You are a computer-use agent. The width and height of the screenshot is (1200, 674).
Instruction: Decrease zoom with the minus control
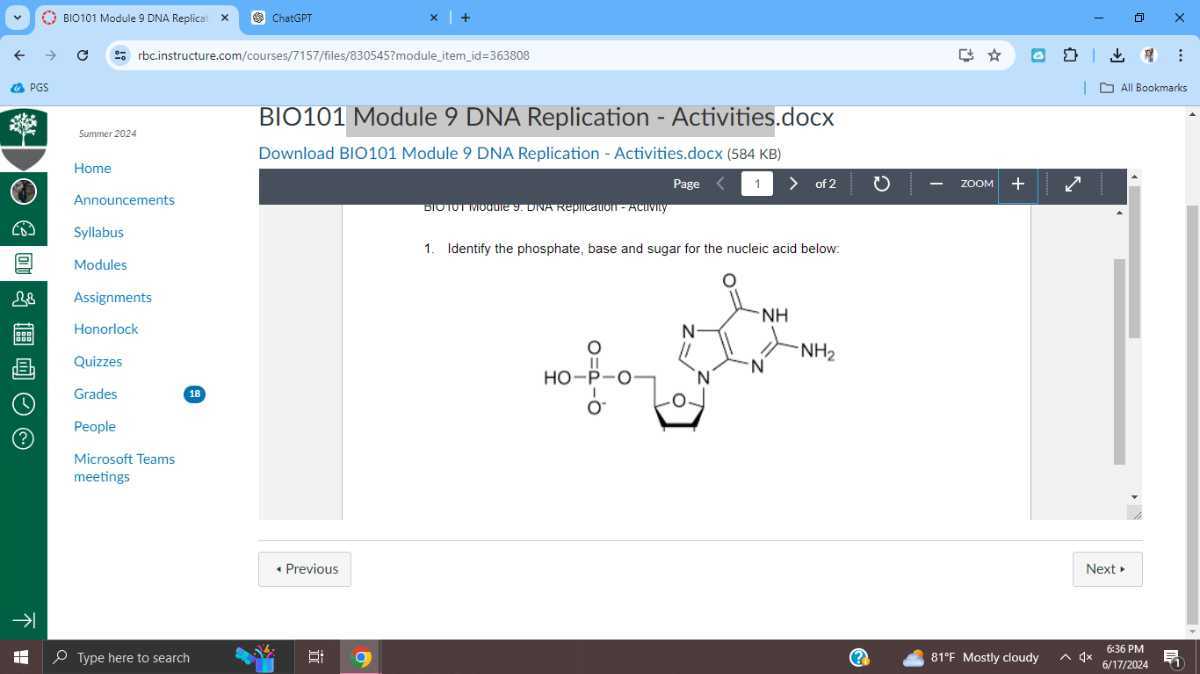(936, 183)
